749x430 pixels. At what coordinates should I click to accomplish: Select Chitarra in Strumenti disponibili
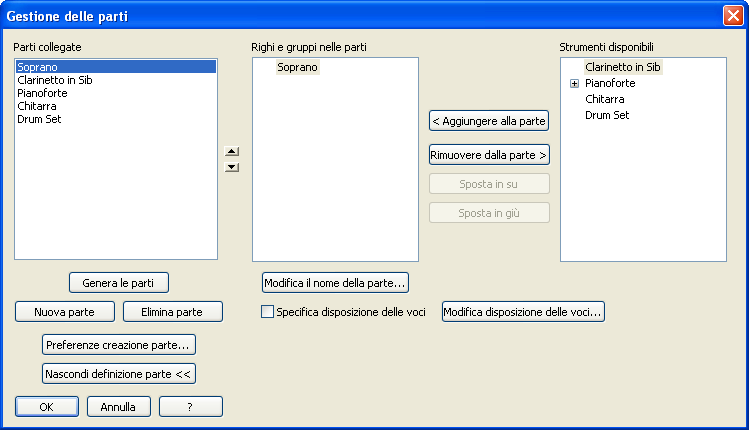point(604,99)
